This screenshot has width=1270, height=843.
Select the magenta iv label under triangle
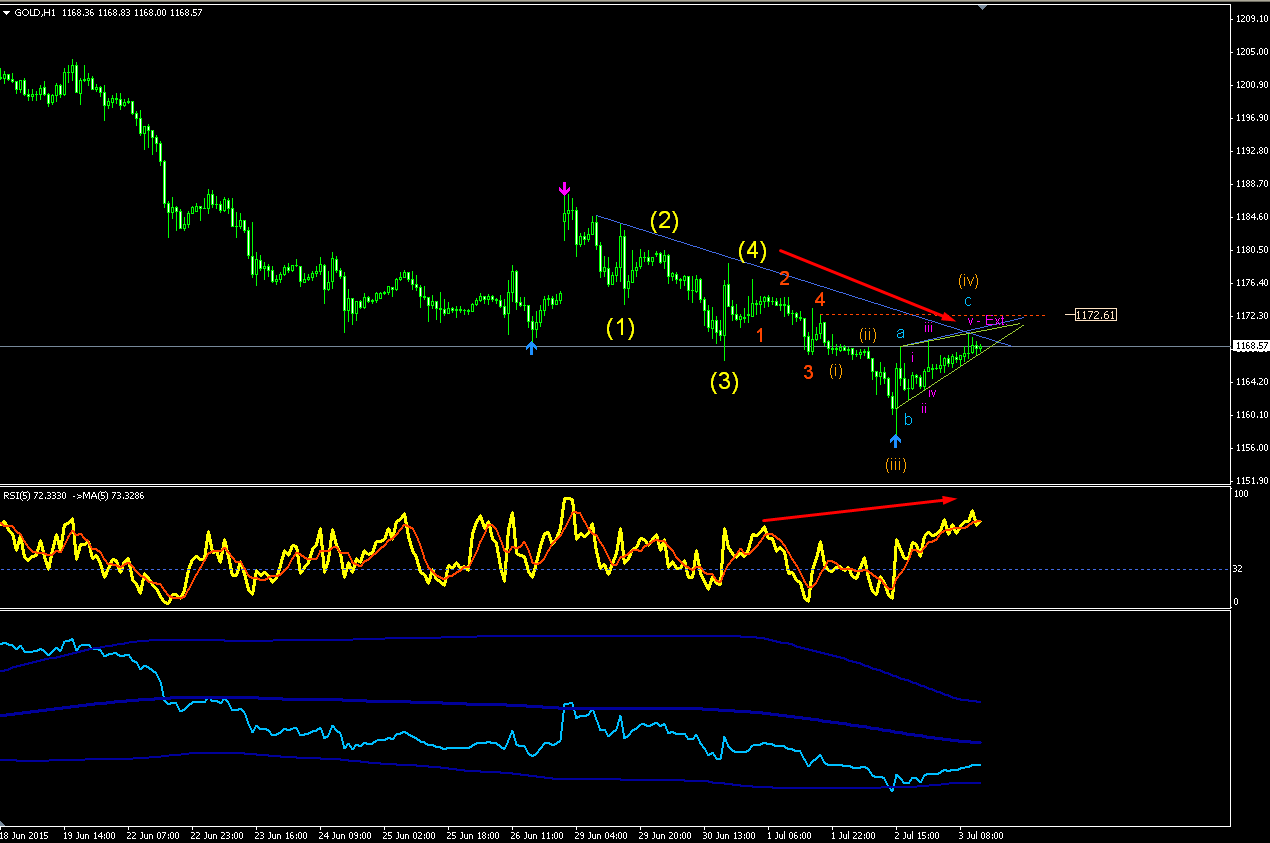[932, 393]
